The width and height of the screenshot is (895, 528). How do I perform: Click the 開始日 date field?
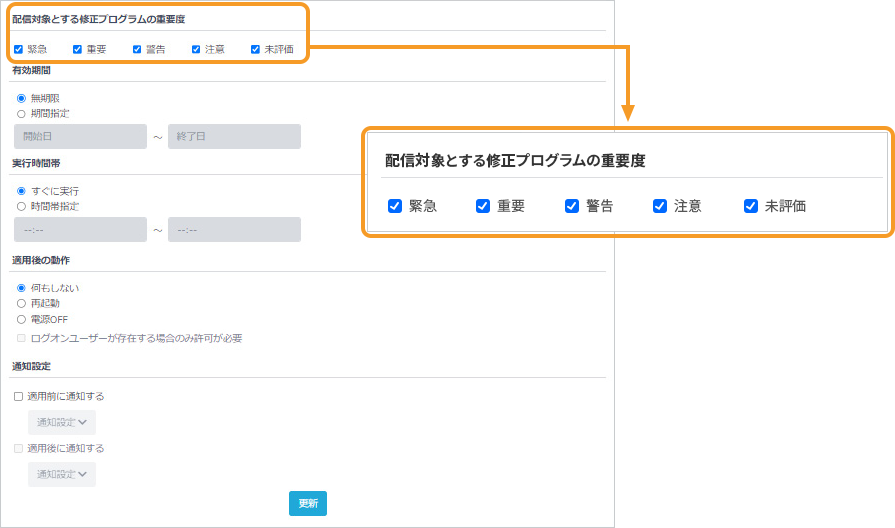(x=80, y=136)
